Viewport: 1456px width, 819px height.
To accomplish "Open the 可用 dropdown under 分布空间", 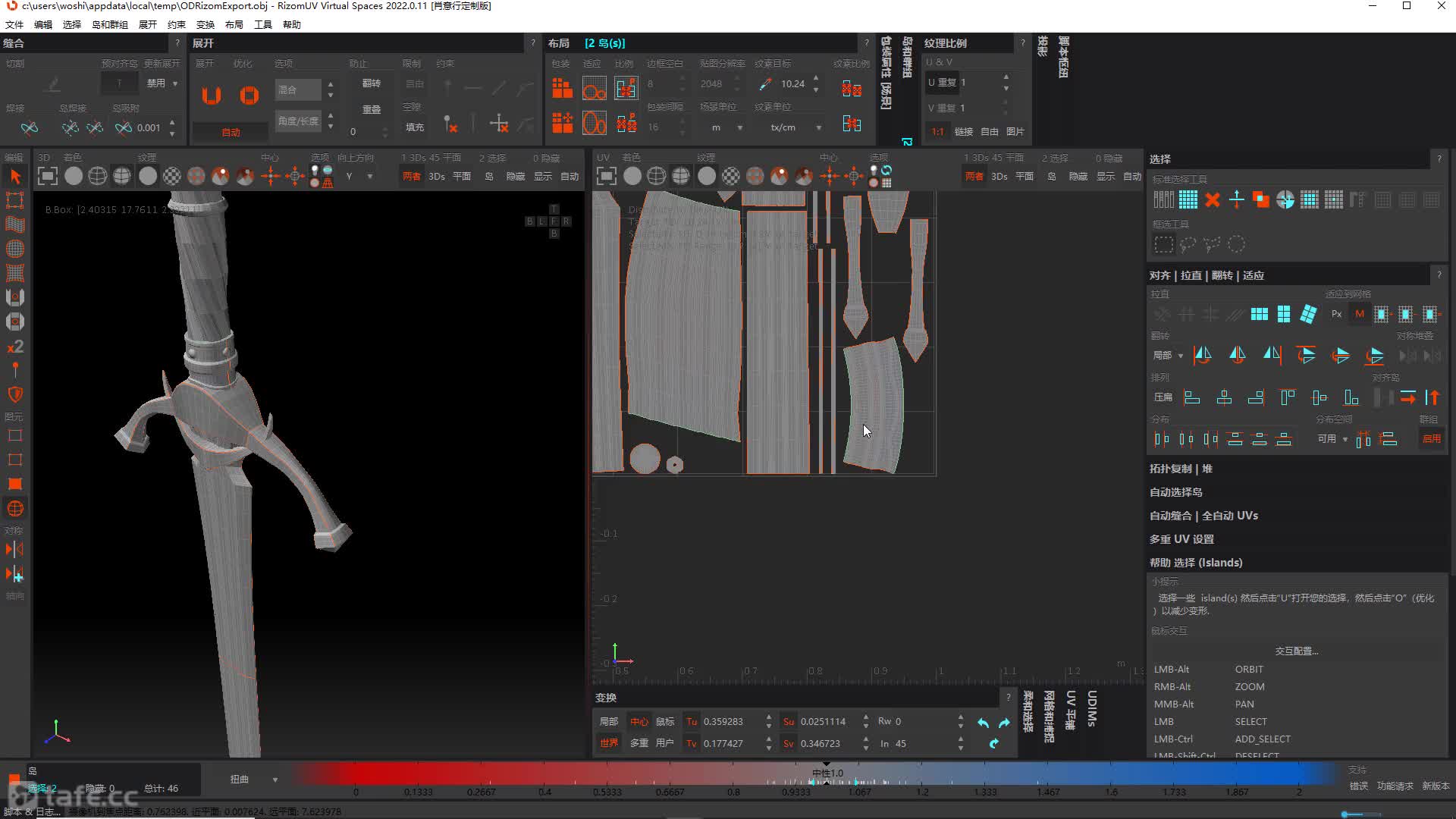I will [1332, 439].
